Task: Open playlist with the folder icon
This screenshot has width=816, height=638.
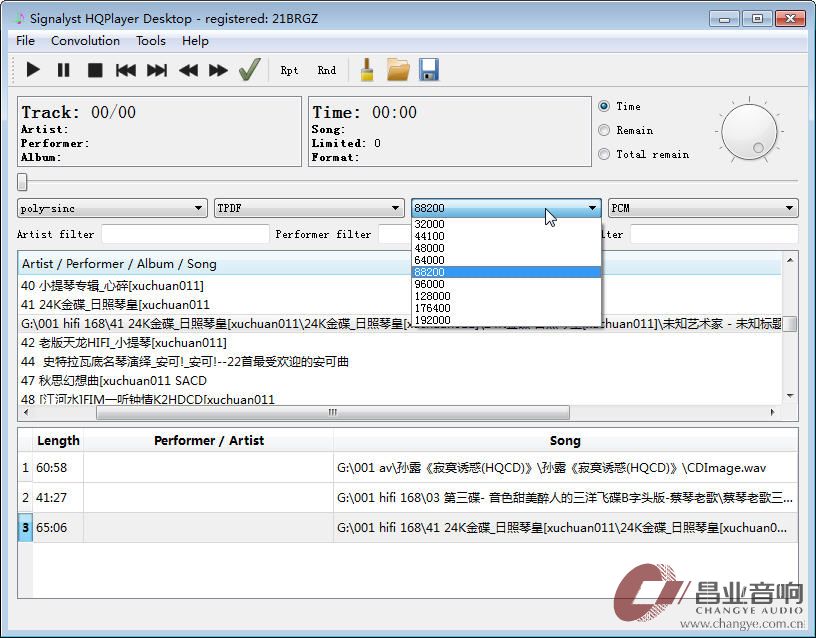Action: (398, 70)
